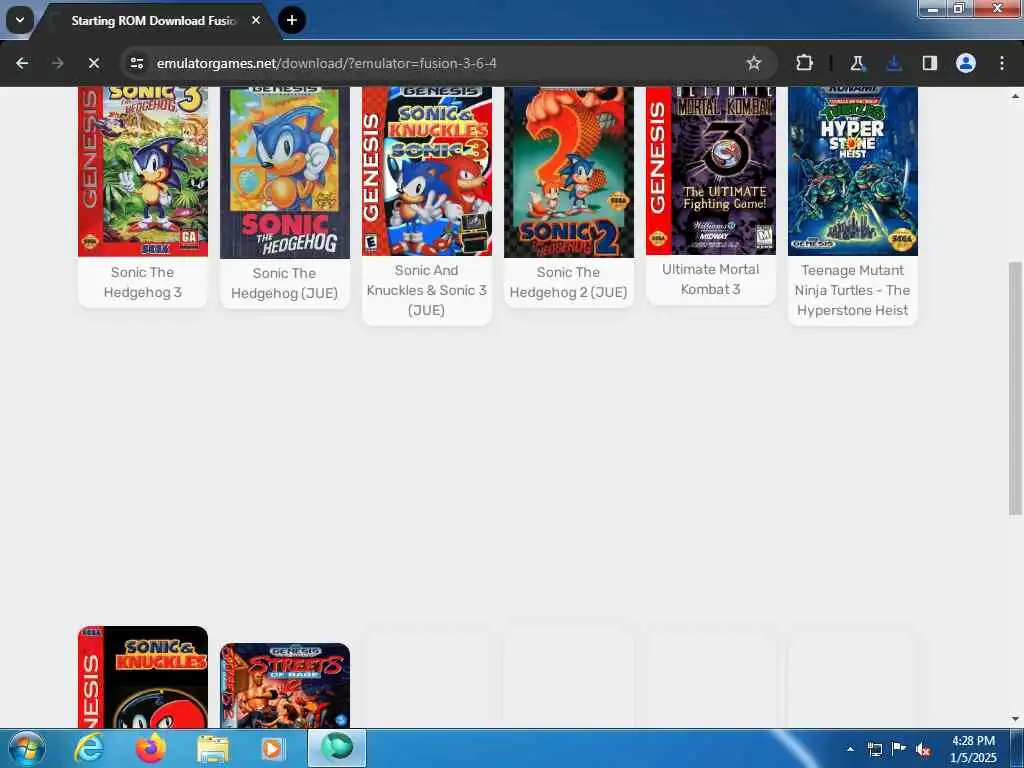Show hidden system tray icons
Image resolution: width=1024 pixels, height=768 pixels.
tap(850, 749)
